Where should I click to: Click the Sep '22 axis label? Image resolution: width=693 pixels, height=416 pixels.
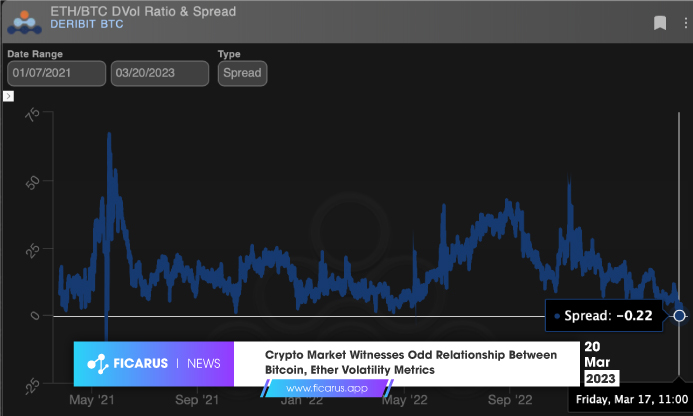510,400
